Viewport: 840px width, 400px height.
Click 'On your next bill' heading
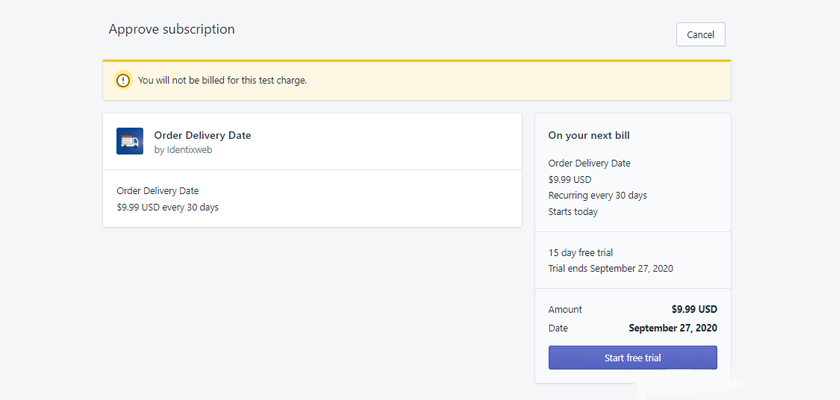tap(589, 135)
